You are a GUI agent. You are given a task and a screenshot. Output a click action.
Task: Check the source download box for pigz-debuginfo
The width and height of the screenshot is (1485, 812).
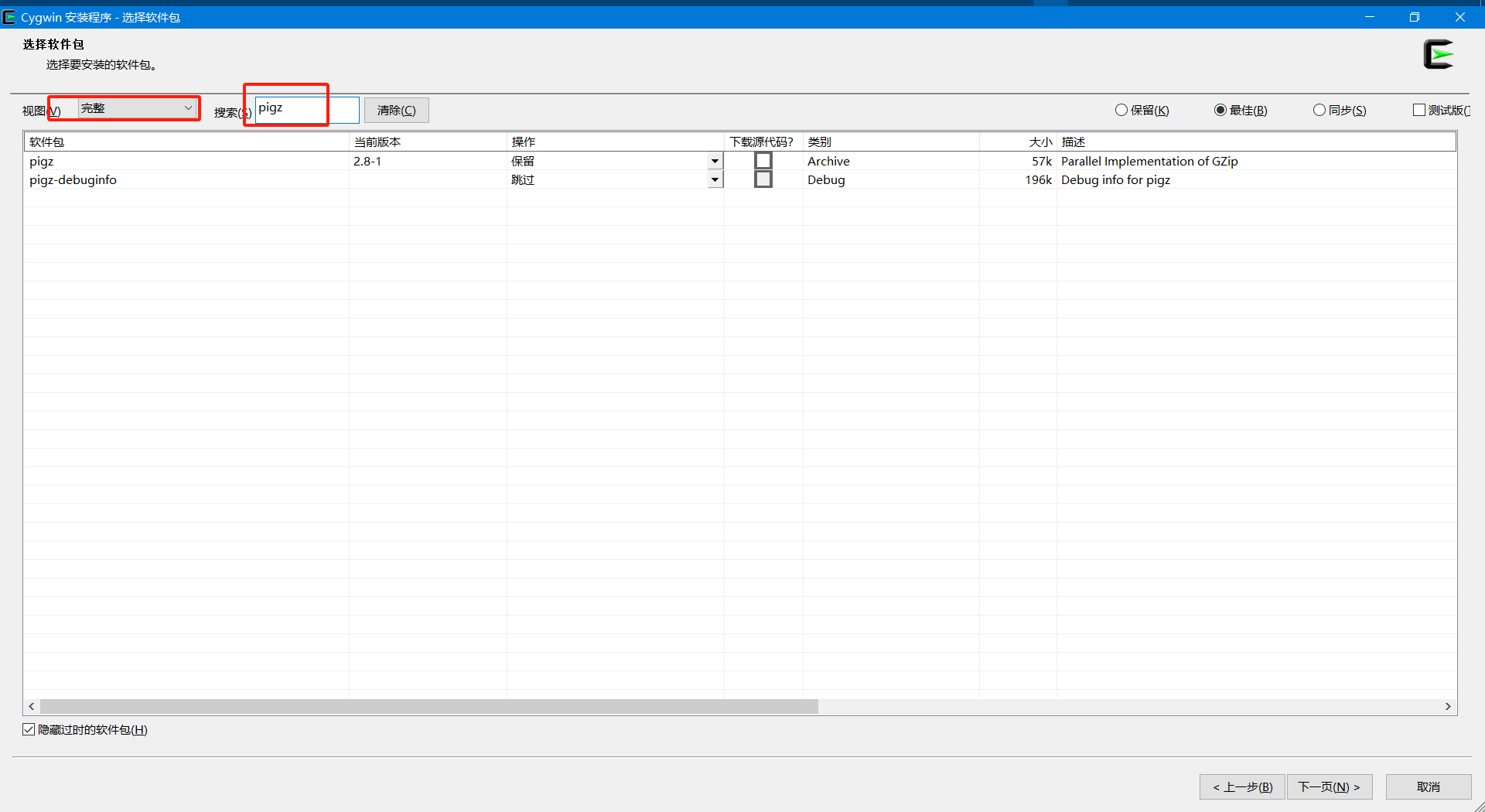[x=763, y=179]
